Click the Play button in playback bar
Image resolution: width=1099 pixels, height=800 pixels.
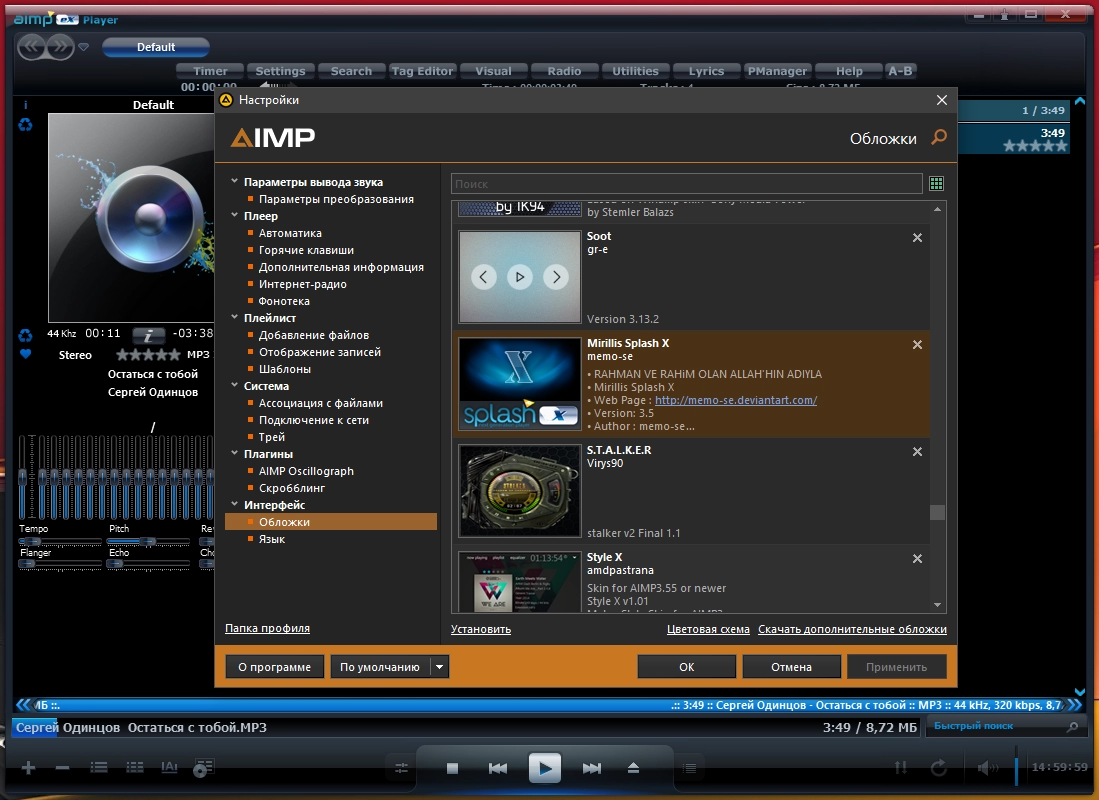pos(544,768)
